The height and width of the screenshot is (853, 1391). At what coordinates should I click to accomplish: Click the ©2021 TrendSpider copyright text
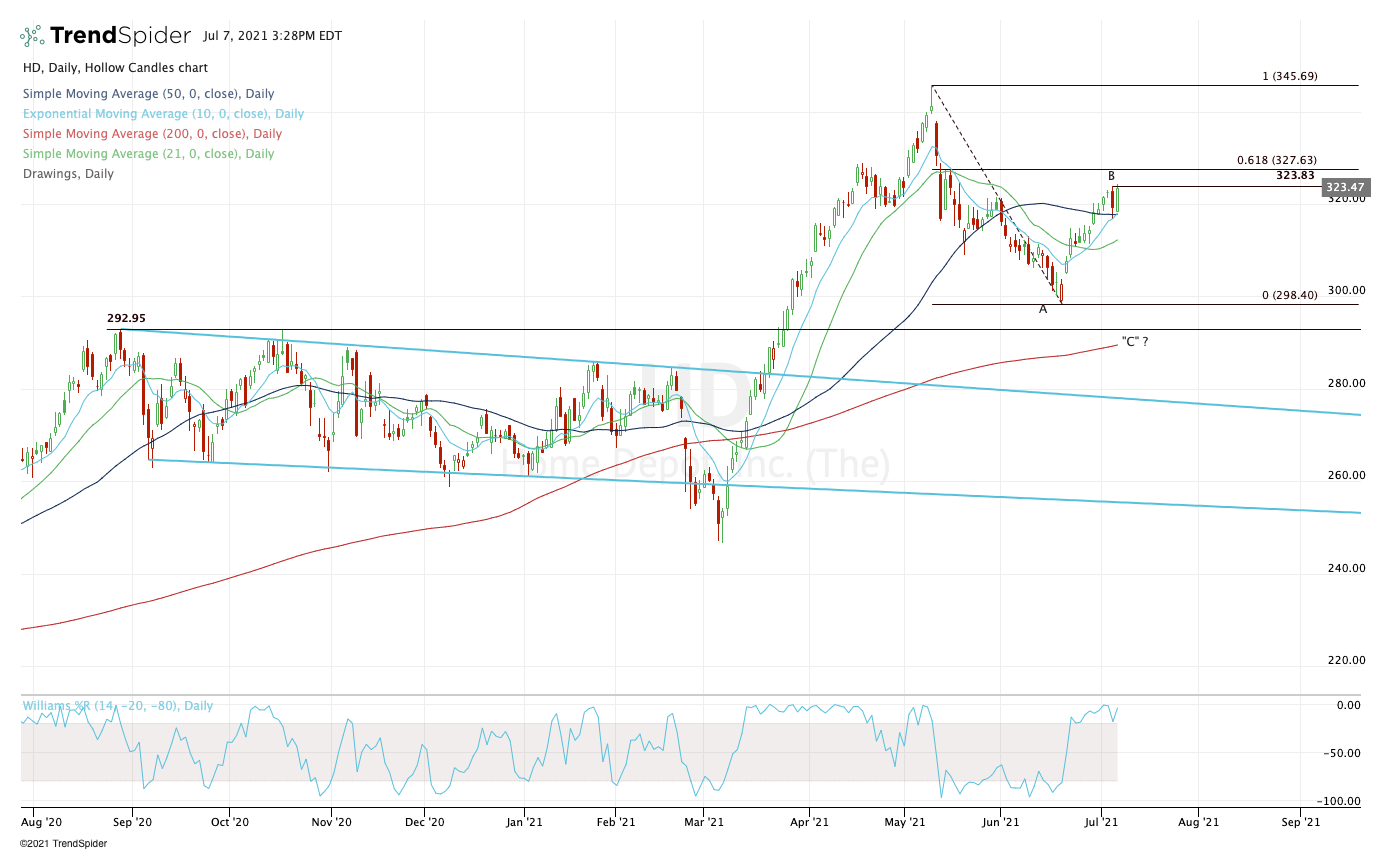[x=63, y=843]
